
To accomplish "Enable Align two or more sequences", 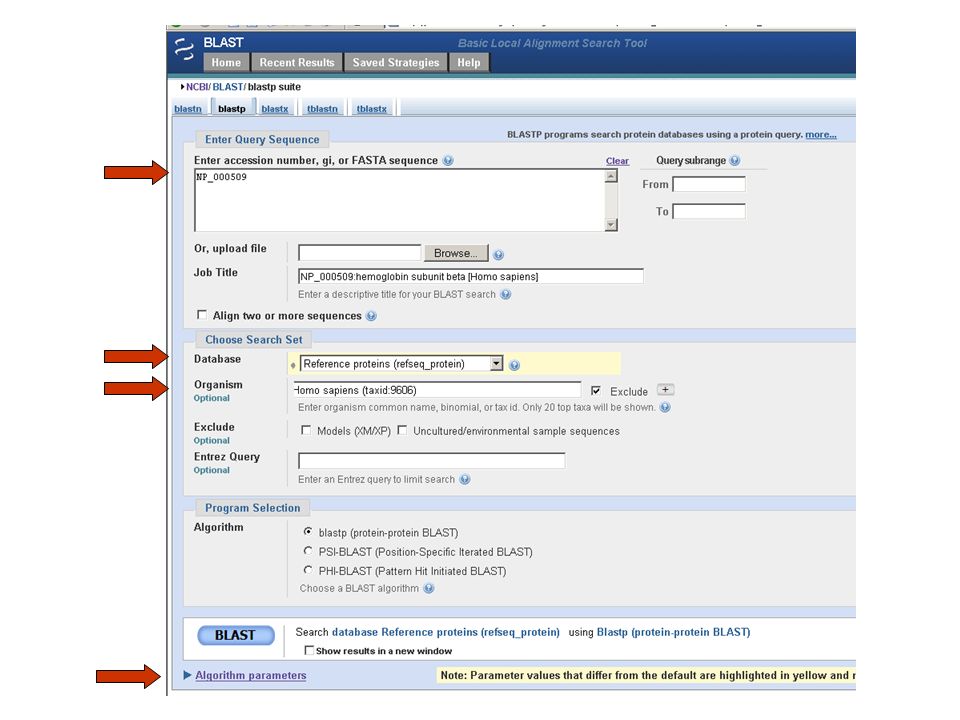I will point(201,315).
